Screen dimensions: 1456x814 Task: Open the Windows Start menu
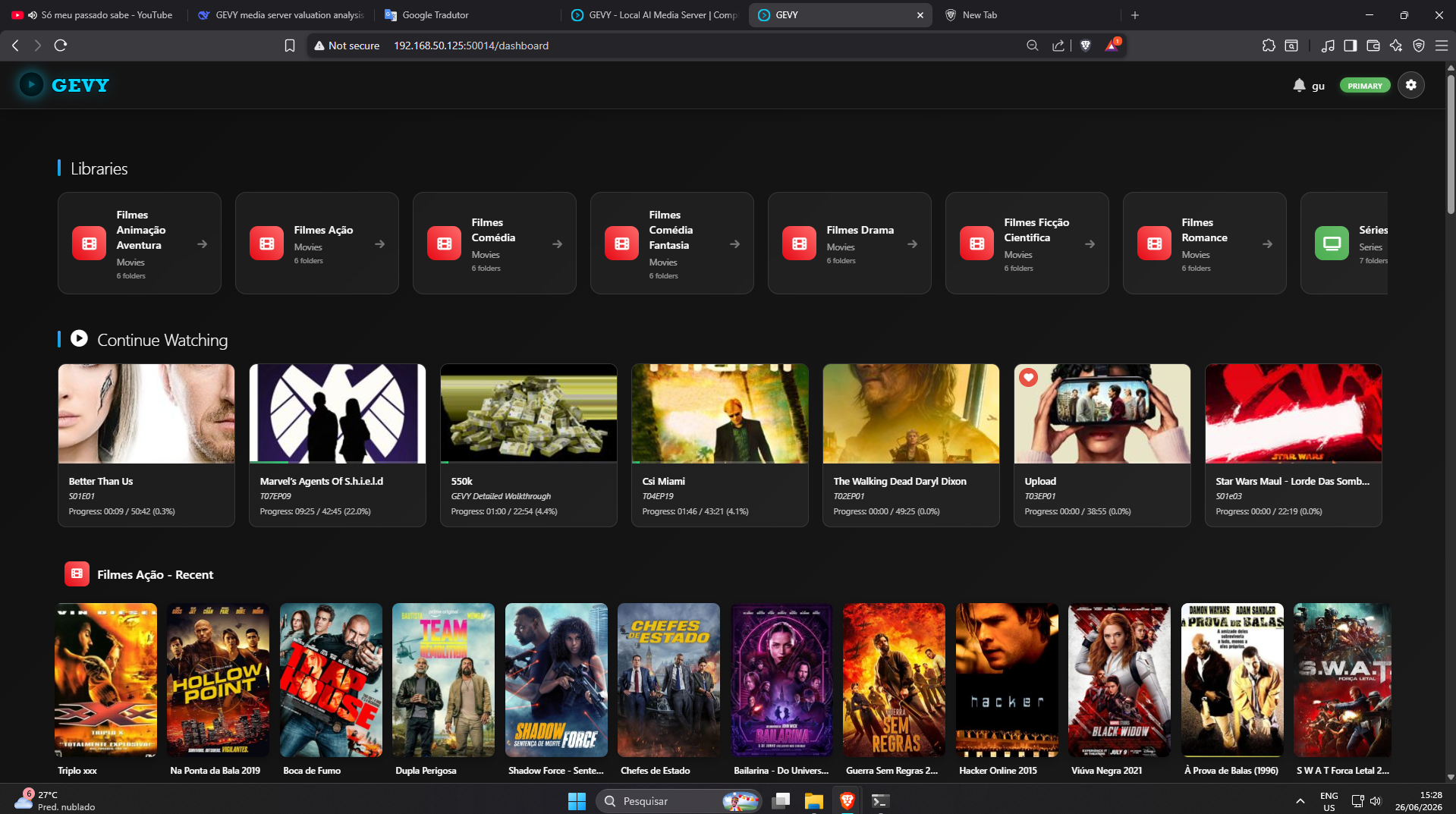coord(577,801)
